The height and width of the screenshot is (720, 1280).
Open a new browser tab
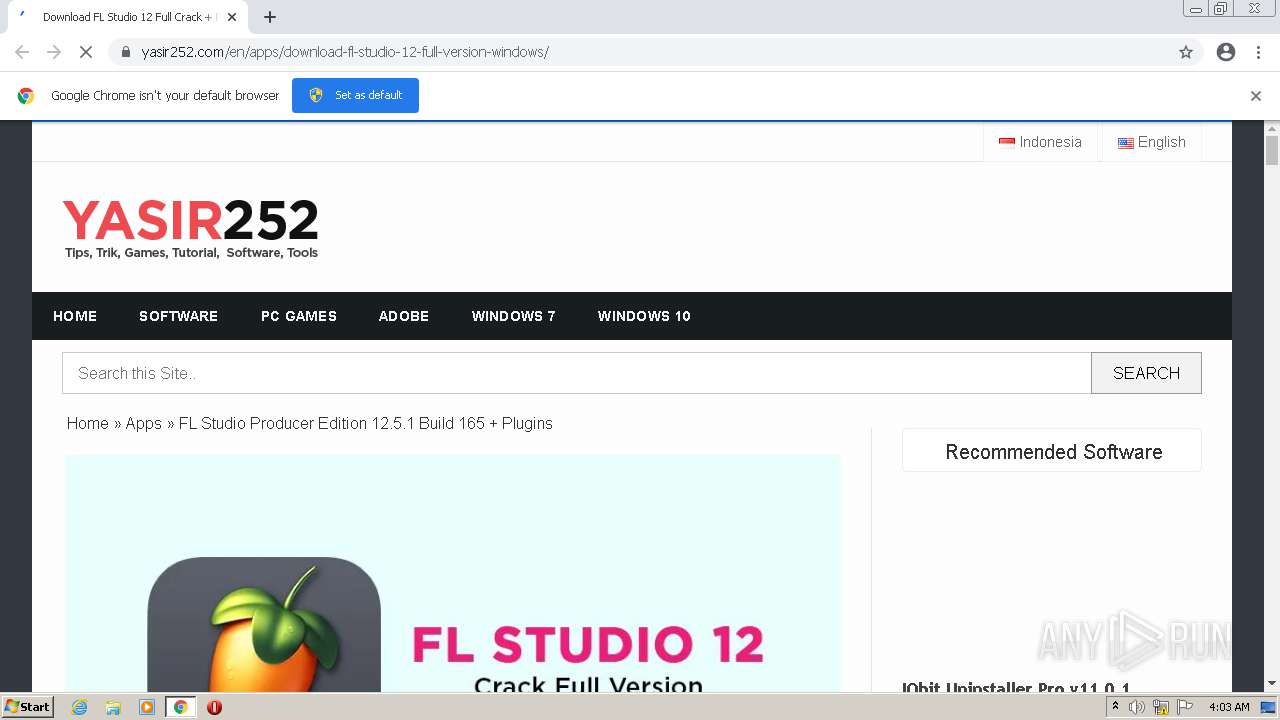270,17
